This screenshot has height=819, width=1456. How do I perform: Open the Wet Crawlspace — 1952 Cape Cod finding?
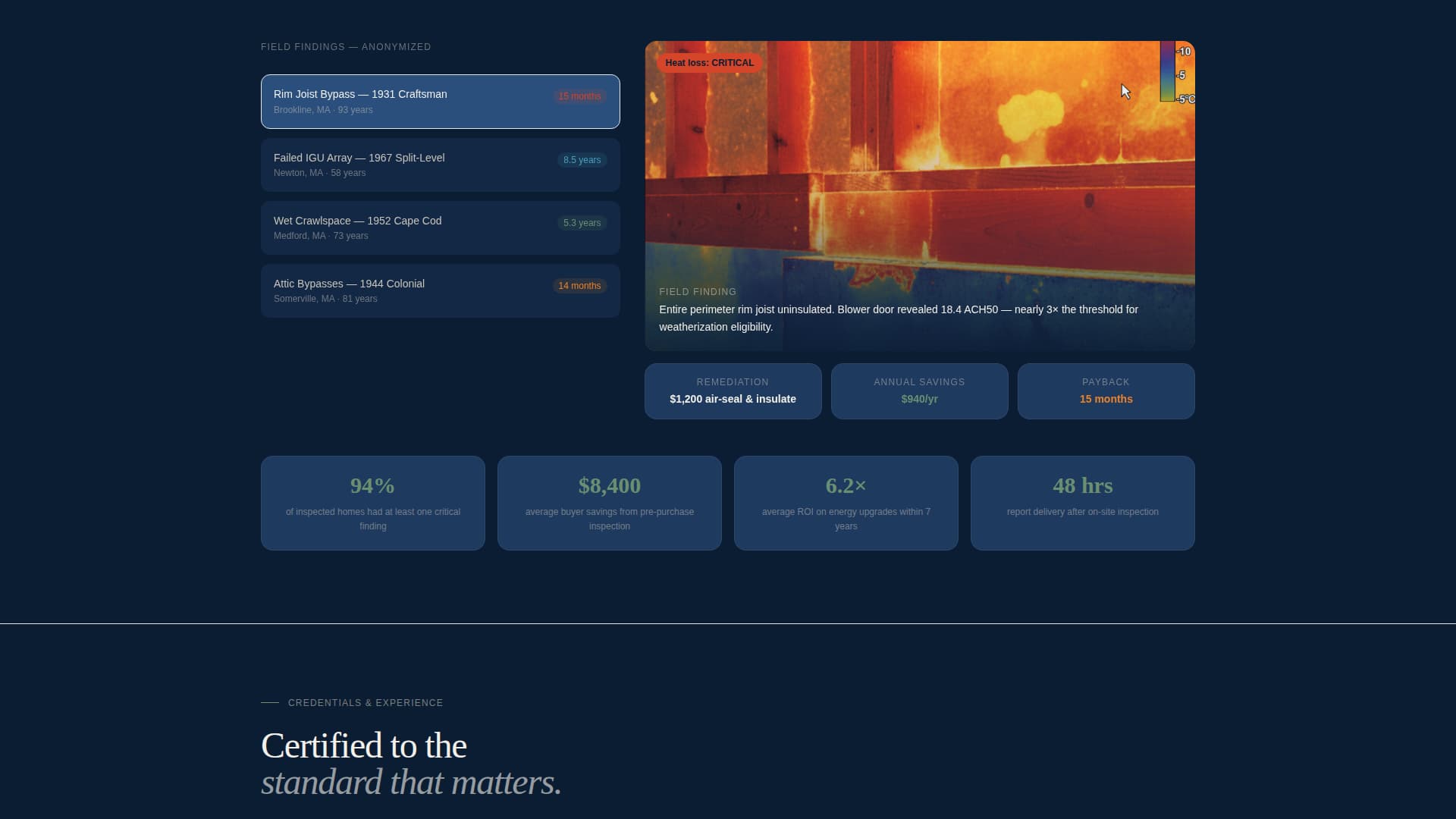440,227
